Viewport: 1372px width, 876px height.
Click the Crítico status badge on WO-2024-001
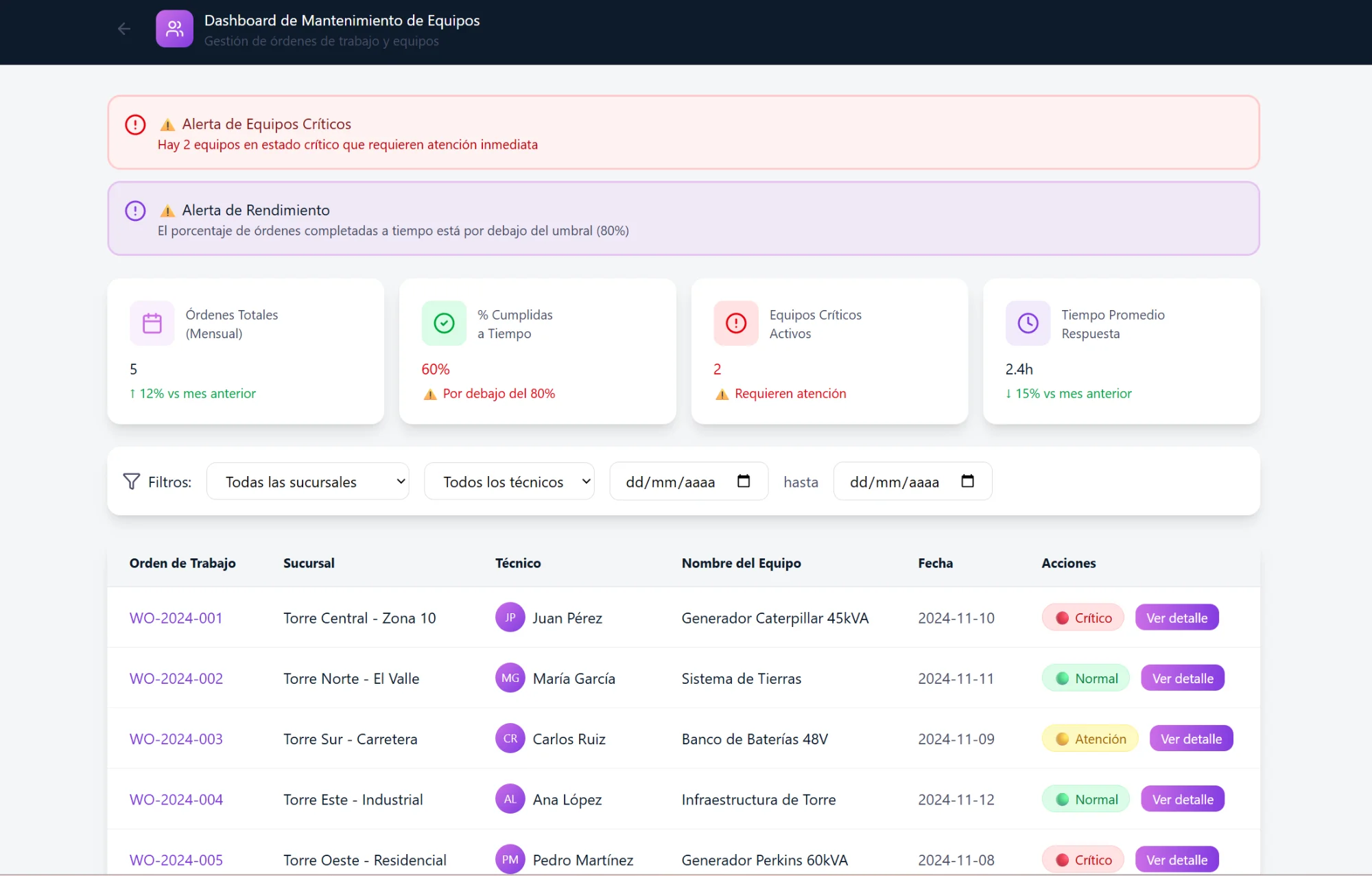coord(1083,617)
